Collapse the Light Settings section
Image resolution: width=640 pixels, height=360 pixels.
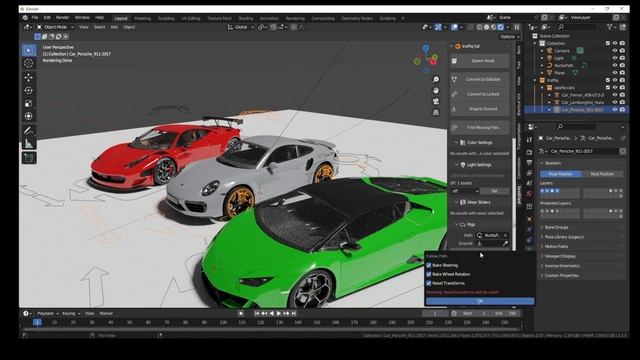click(x=479, y=164)
